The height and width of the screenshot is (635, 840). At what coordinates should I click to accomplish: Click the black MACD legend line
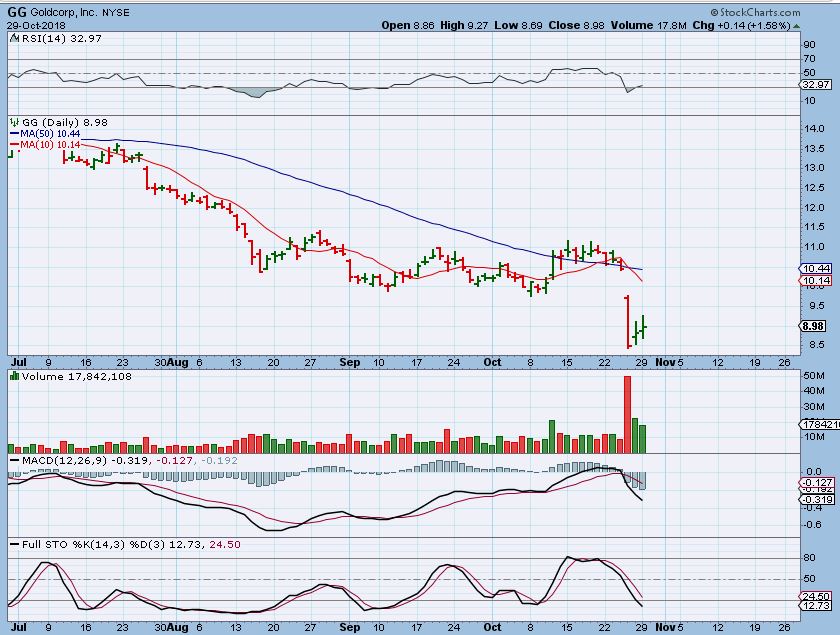[14, 461]
